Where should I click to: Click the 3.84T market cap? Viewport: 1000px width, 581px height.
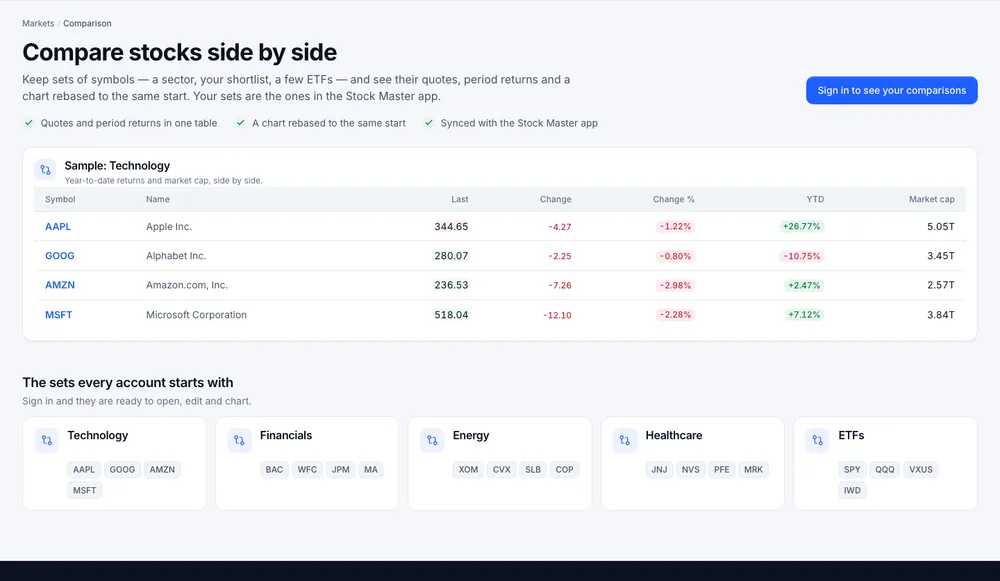coord(941,314)
